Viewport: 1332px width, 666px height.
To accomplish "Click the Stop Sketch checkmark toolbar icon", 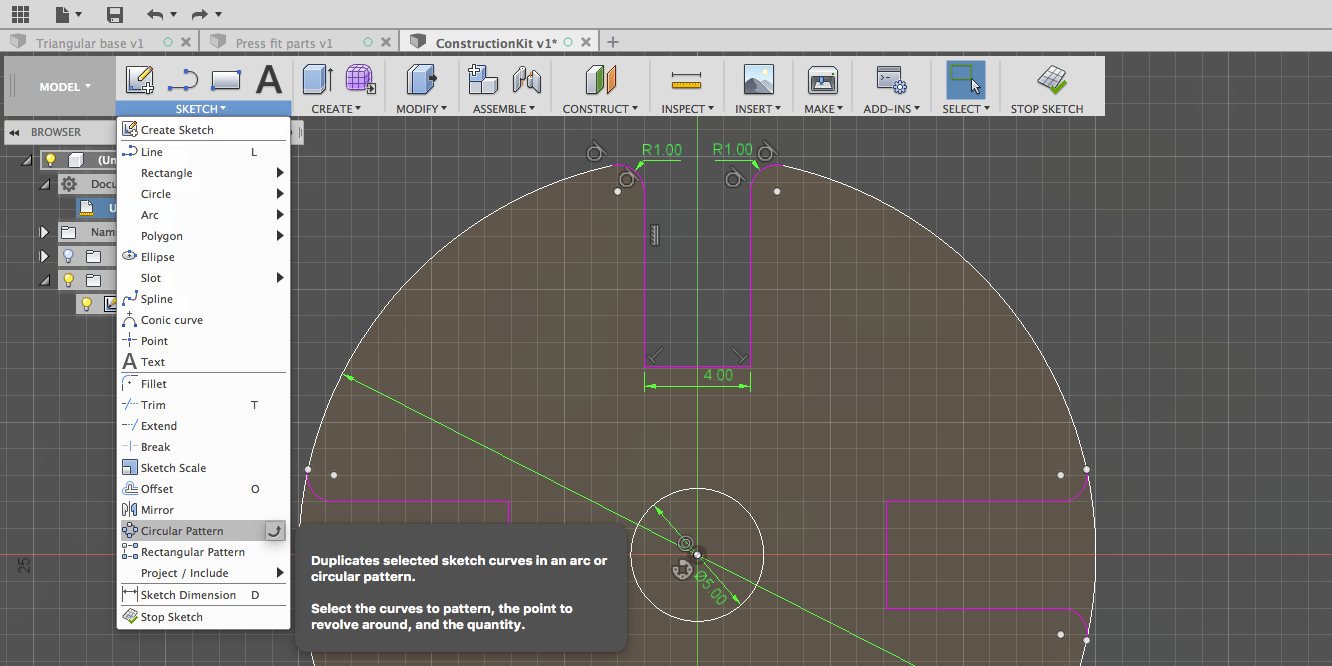I will (x=1052, y=80).
